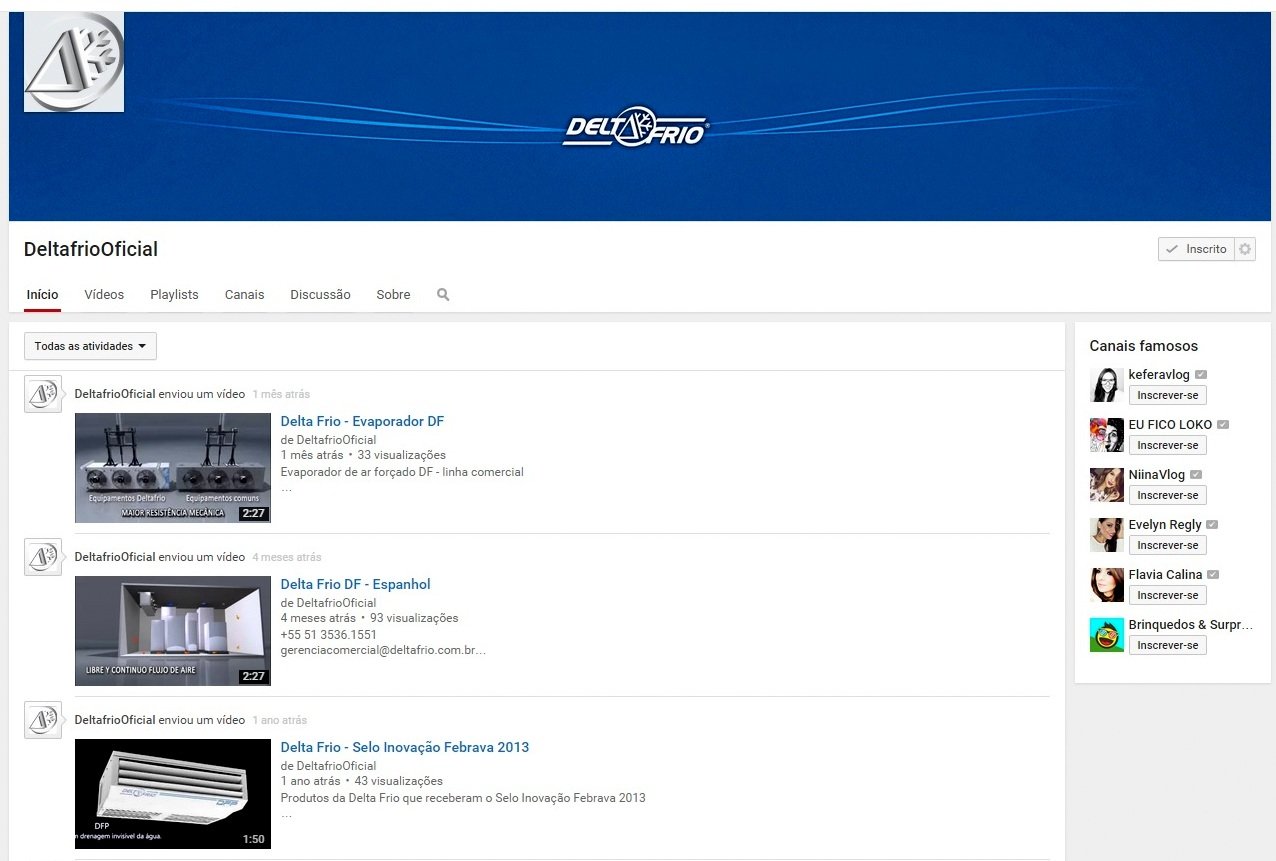
Task: Click 43 visualizações view count
Action: (398, 781)
